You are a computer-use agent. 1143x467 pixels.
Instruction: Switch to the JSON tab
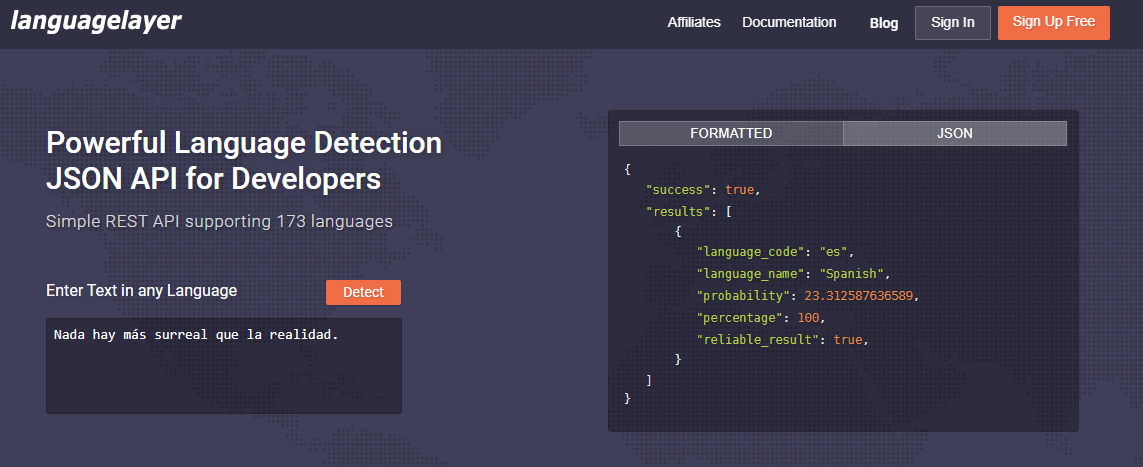(955, 133)
